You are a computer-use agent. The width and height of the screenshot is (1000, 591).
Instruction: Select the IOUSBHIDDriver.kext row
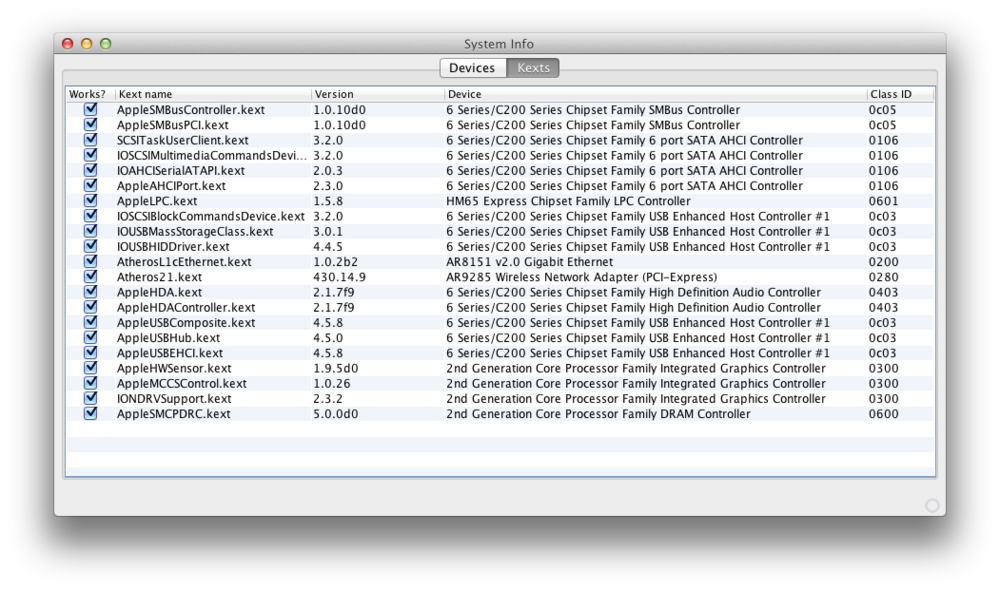pos(173,246)
